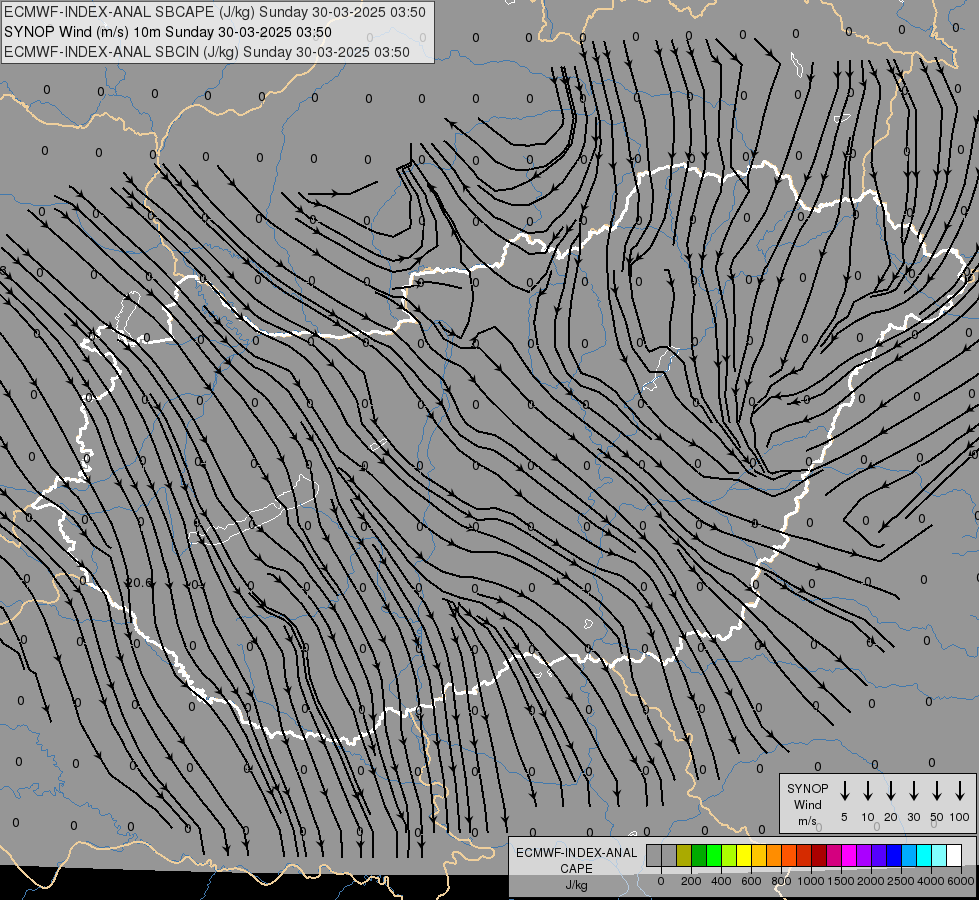Click the '5' speed label under wind arrow
The image size is (979, 900).
point(844,817)
